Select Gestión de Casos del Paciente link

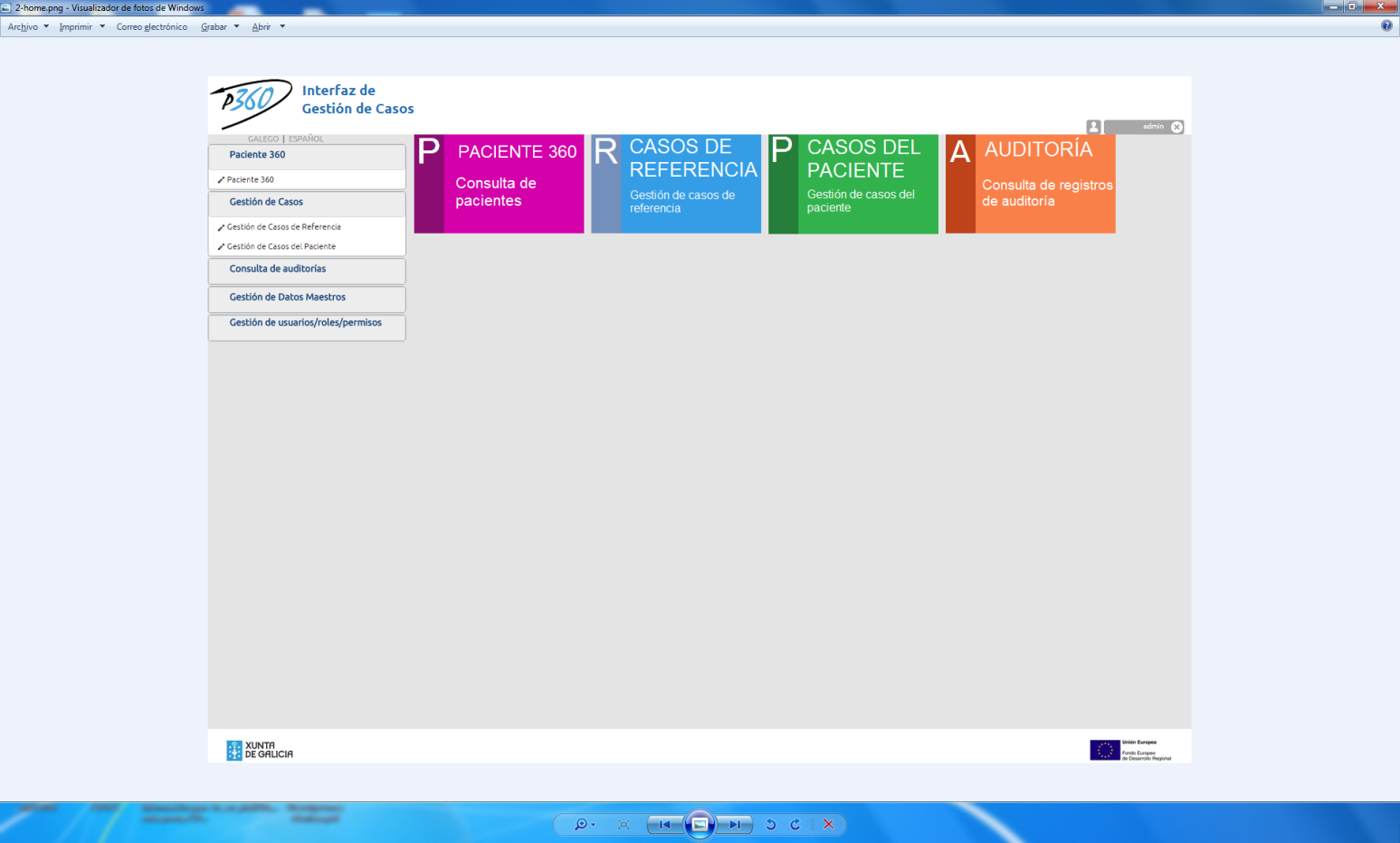[281, 246]
